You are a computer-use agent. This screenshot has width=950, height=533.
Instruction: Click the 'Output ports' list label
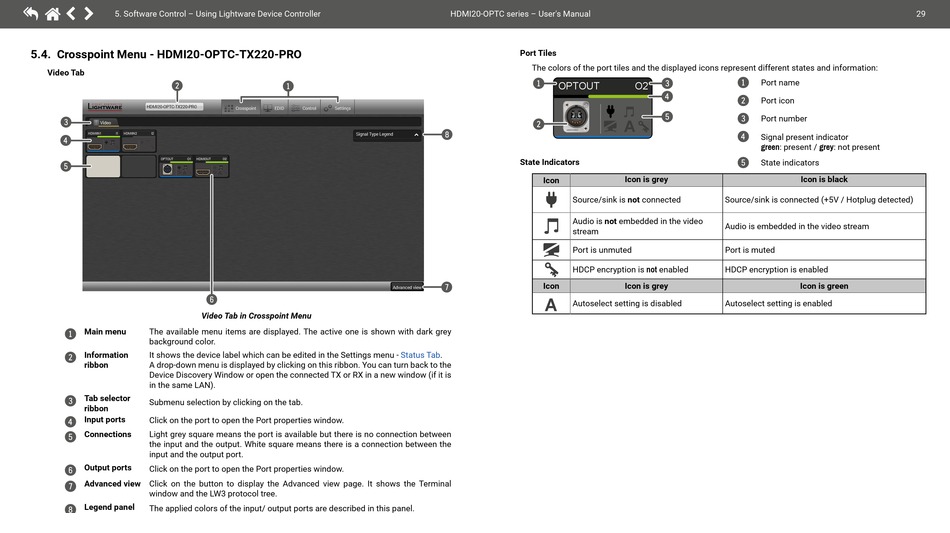(107, 468)
